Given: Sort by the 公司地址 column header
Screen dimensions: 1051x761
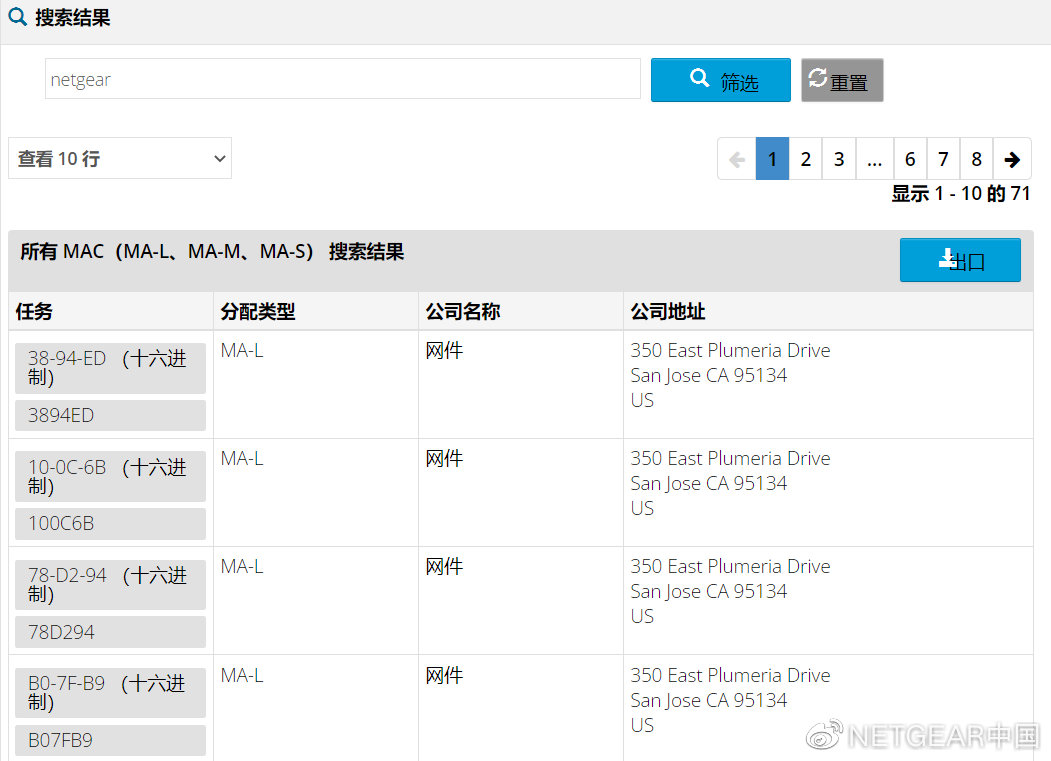Looking at the screenshot, I should (668, 312).
